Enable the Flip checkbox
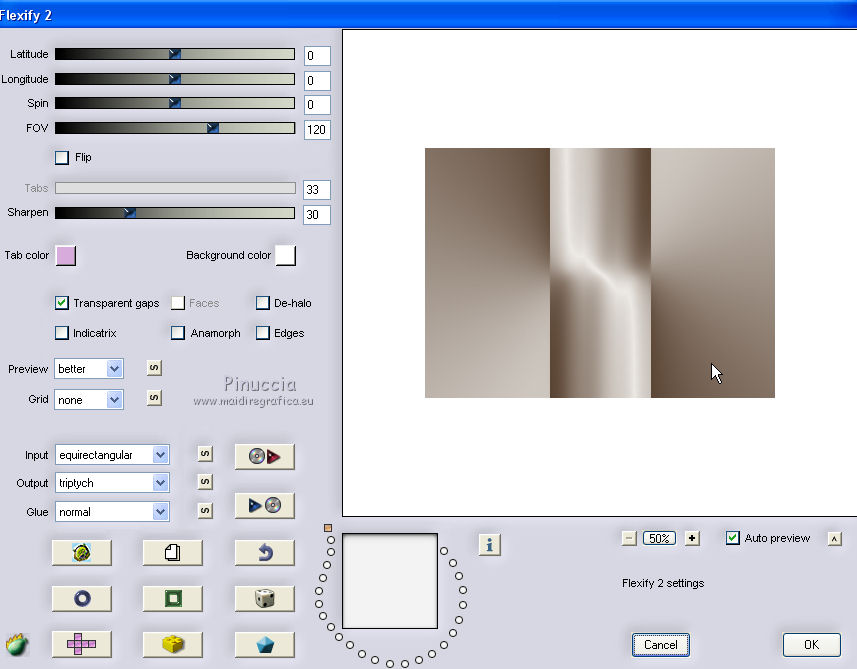Image resolution: width=857 pixels, height=669 pixels. tap(62, 157)
